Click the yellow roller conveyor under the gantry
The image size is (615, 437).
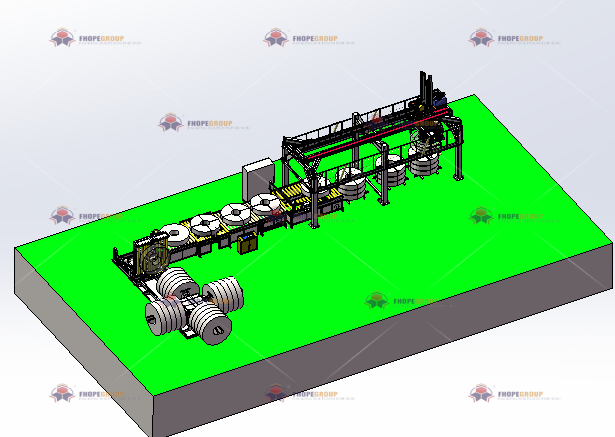[293, 193]
